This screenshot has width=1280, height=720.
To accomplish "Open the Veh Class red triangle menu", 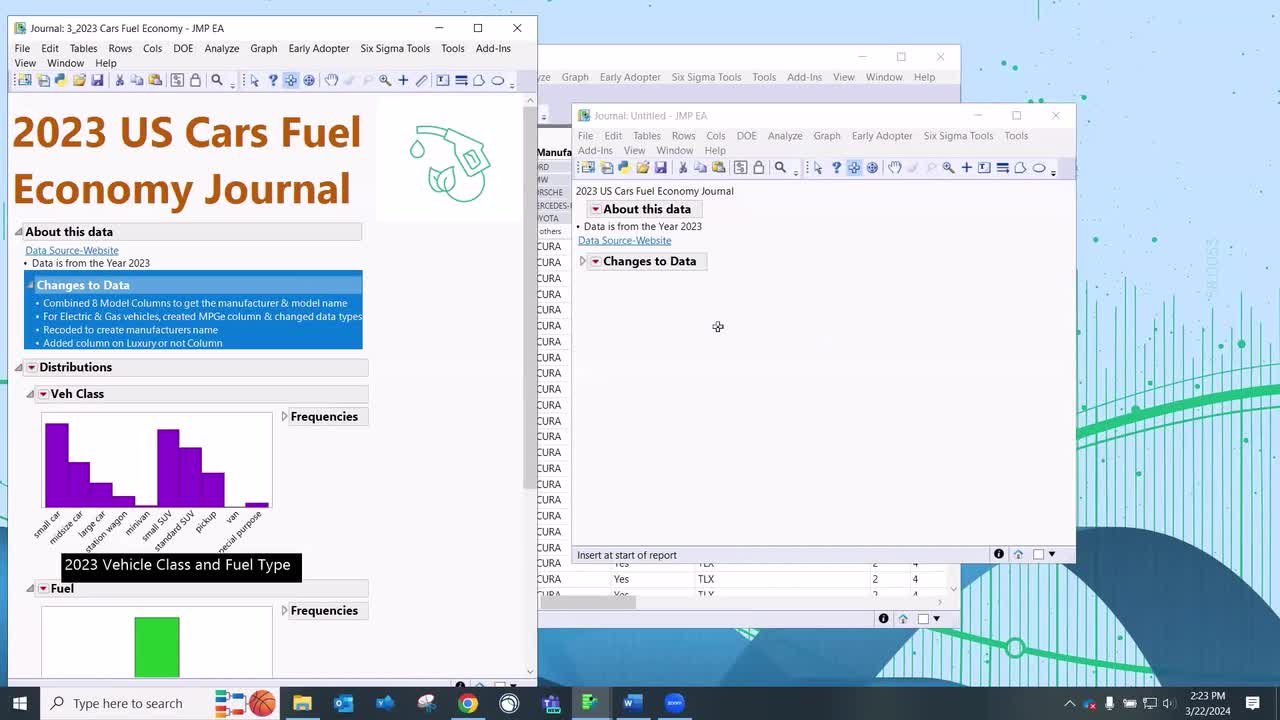I will pos(43,394).
